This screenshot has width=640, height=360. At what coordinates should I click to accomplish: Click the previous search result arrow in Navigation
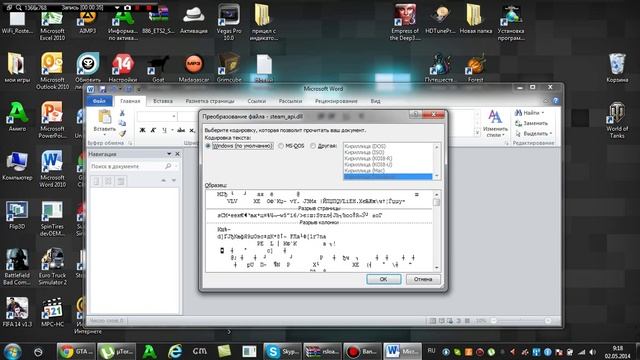164,180
